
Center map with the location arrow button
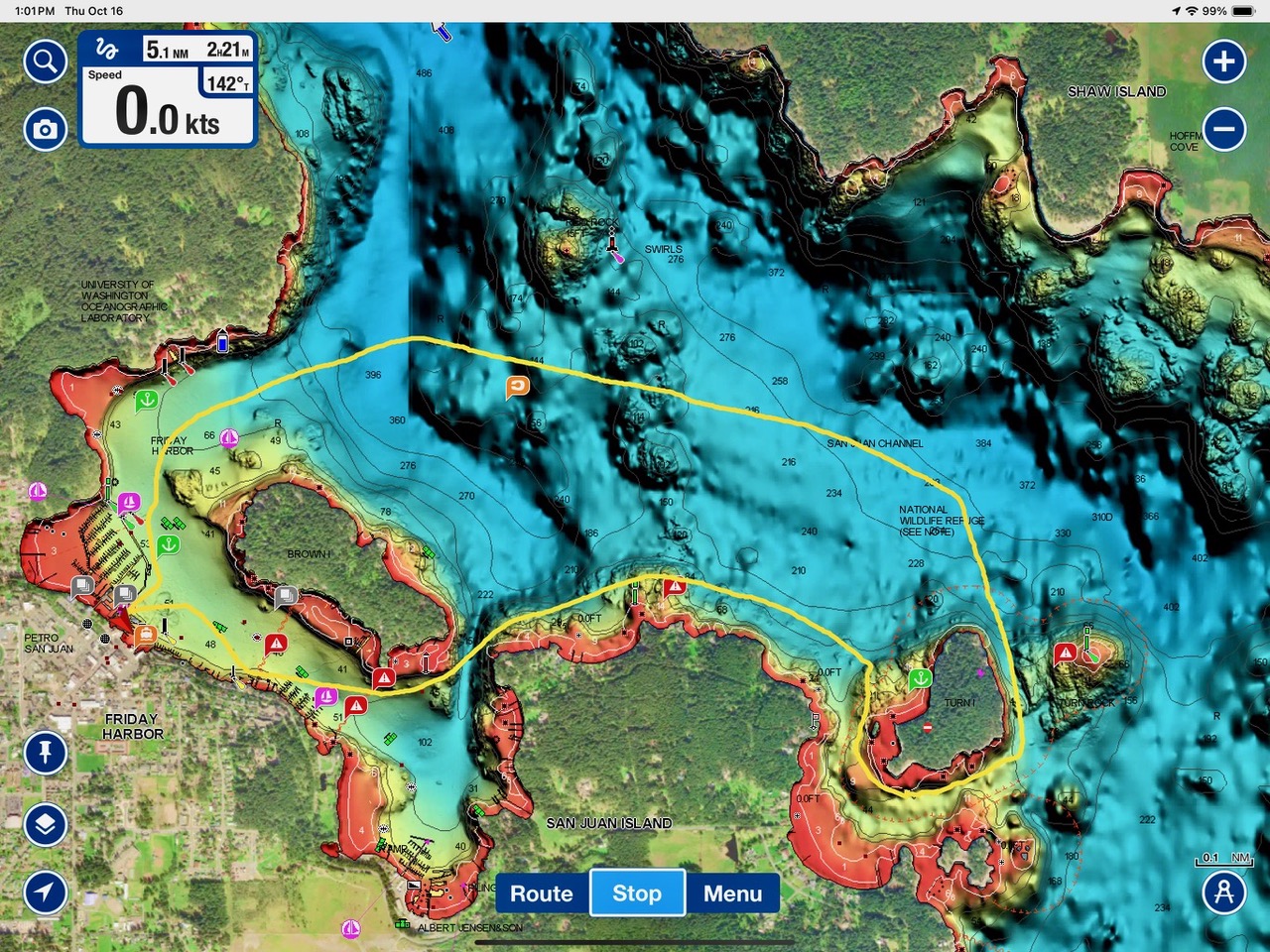point(45,892)
